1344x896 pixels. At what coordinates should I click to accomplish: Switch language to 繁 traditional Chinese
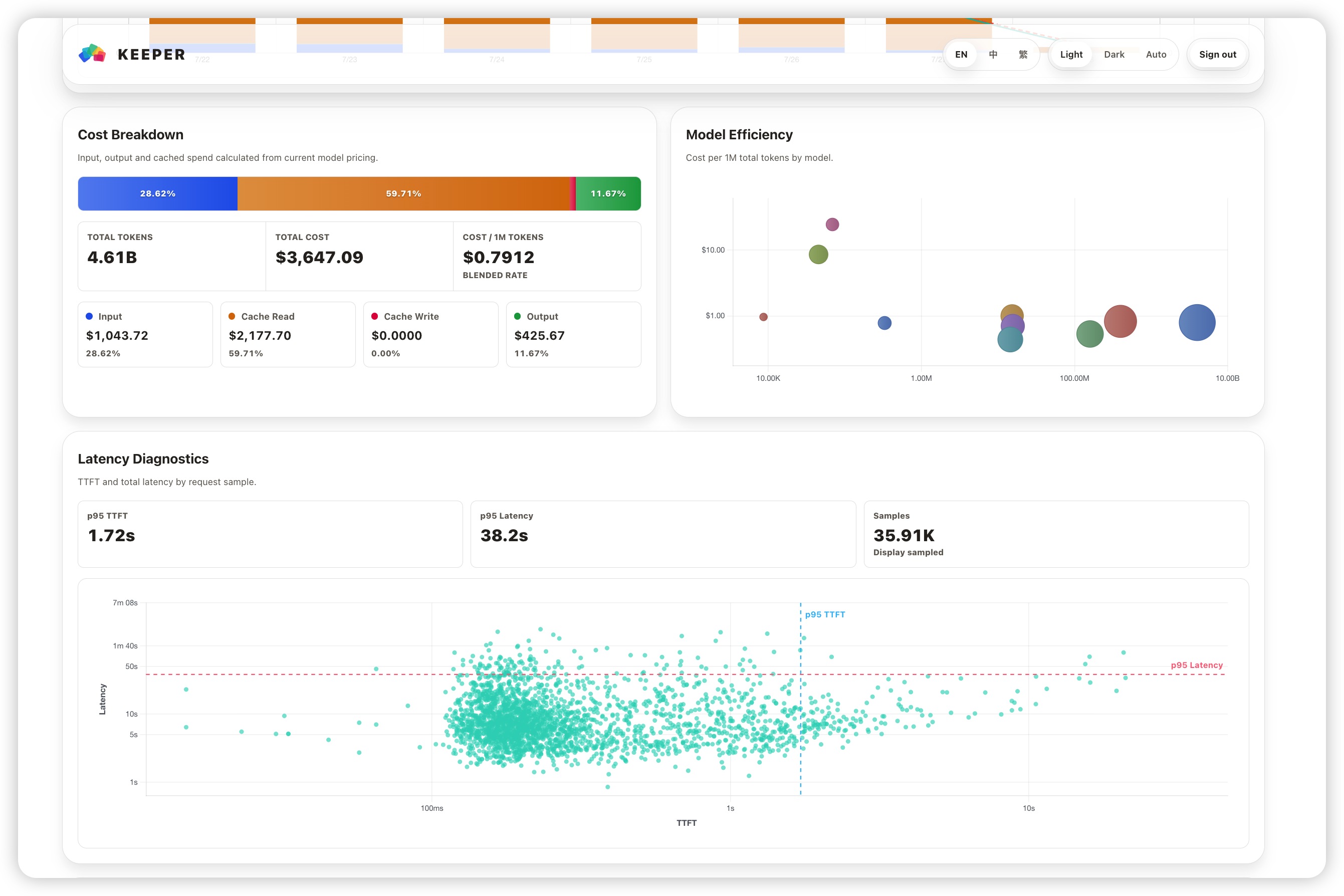tap(1023, 54)
